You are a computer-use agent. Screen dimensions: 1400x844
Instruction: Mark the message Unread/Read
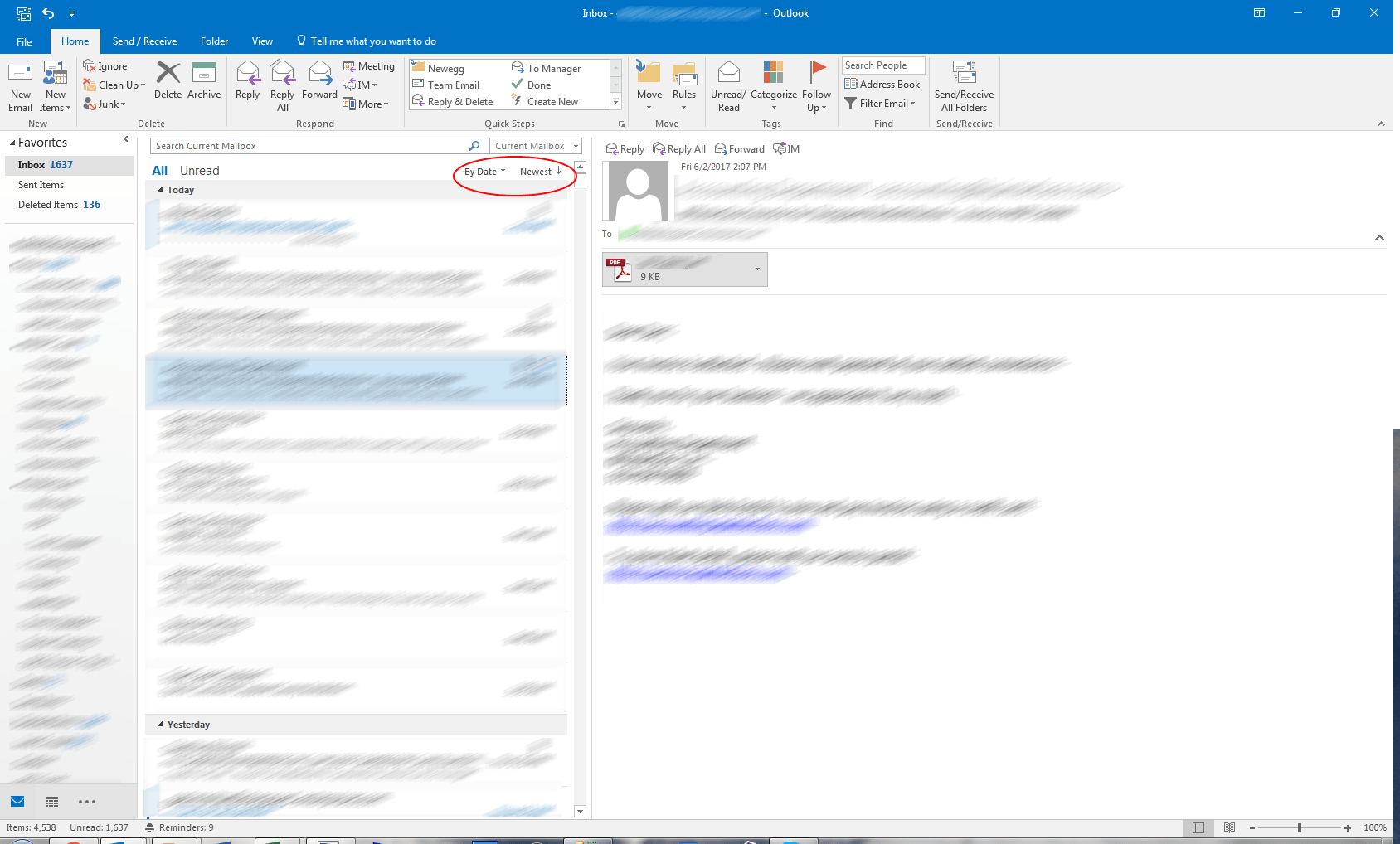727,86
